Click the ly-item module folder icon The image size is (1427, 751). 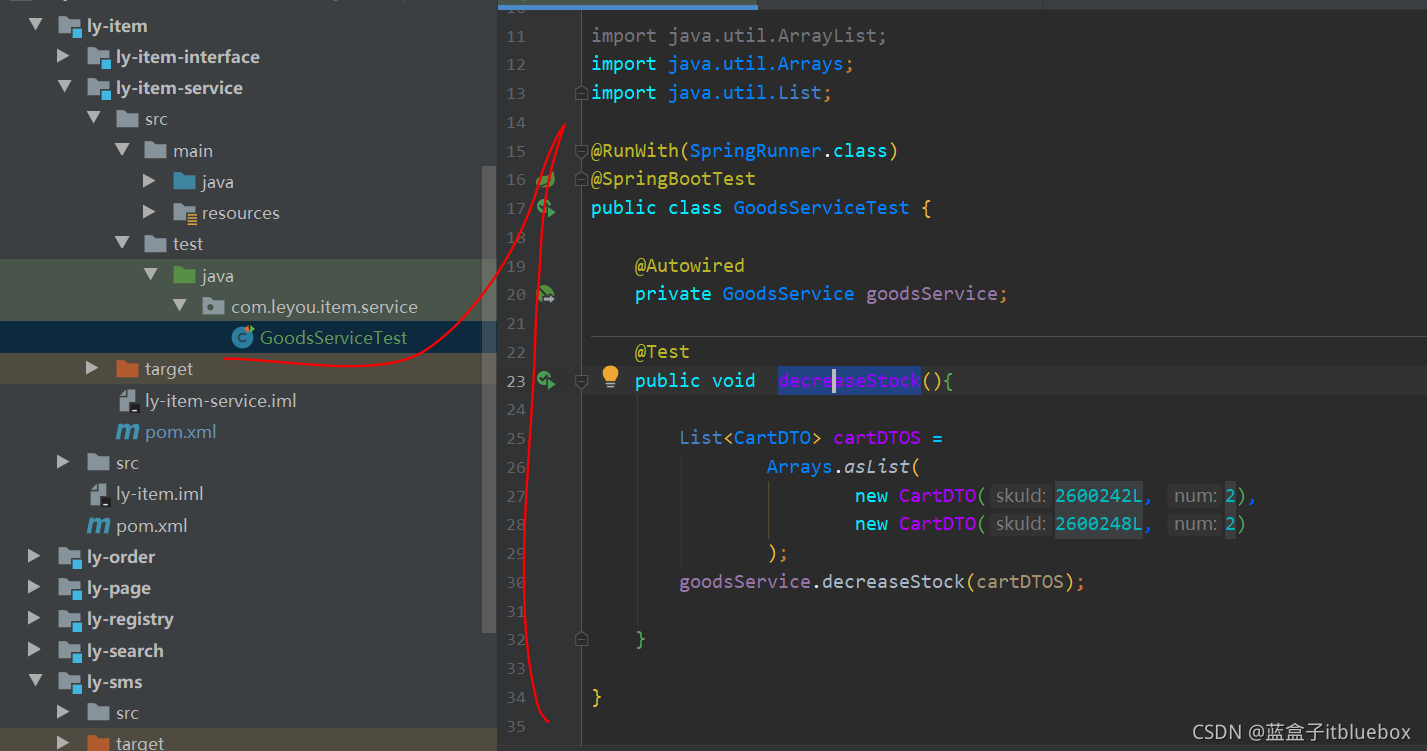tap(70, 26)
